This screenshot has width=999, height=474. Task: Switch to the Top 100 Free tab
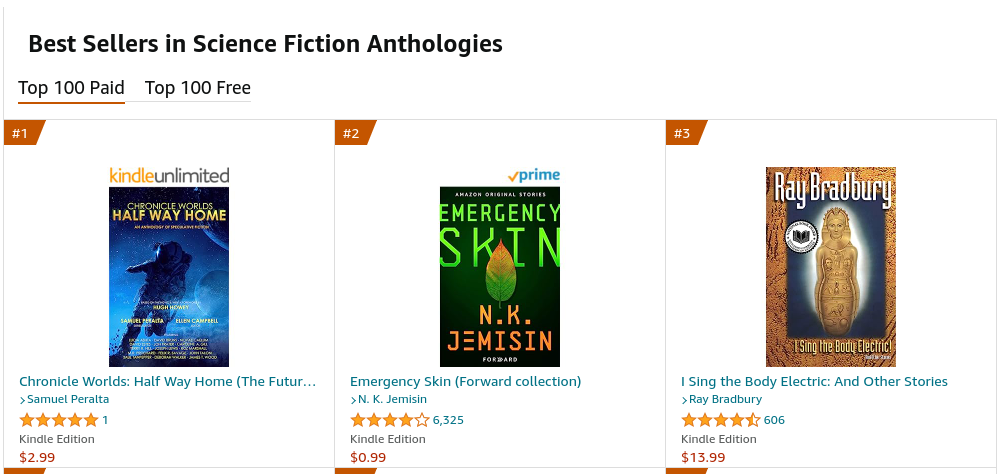click(198, 88)
